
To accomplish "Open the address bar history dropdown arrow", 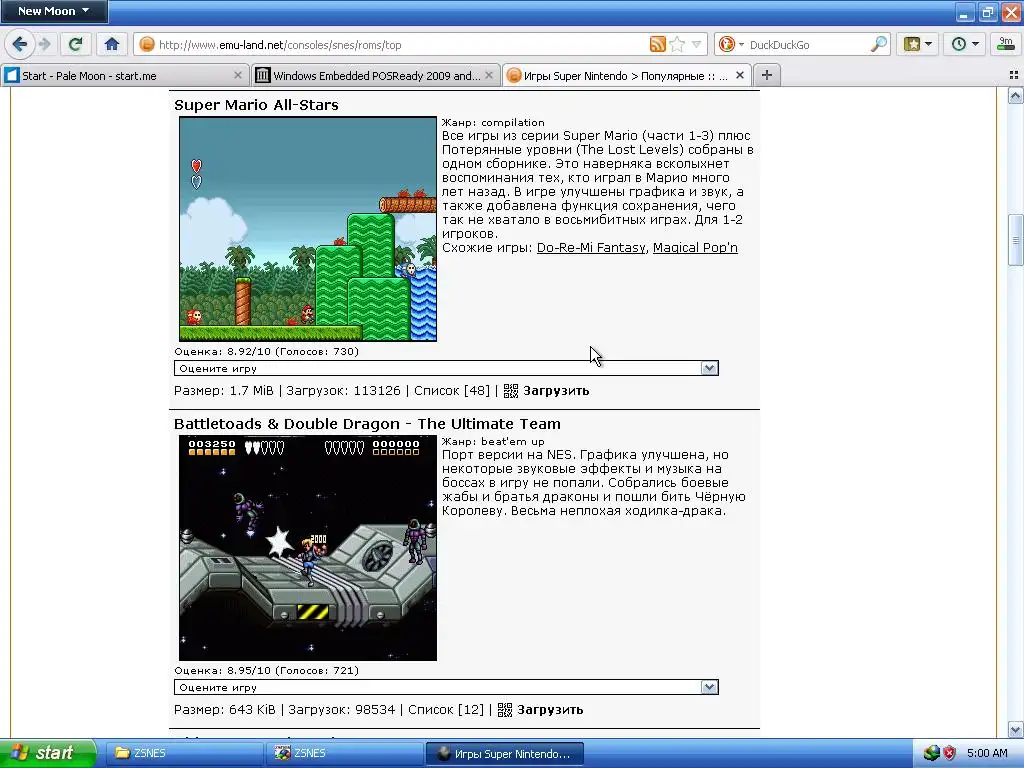I will tap(697, 44).
